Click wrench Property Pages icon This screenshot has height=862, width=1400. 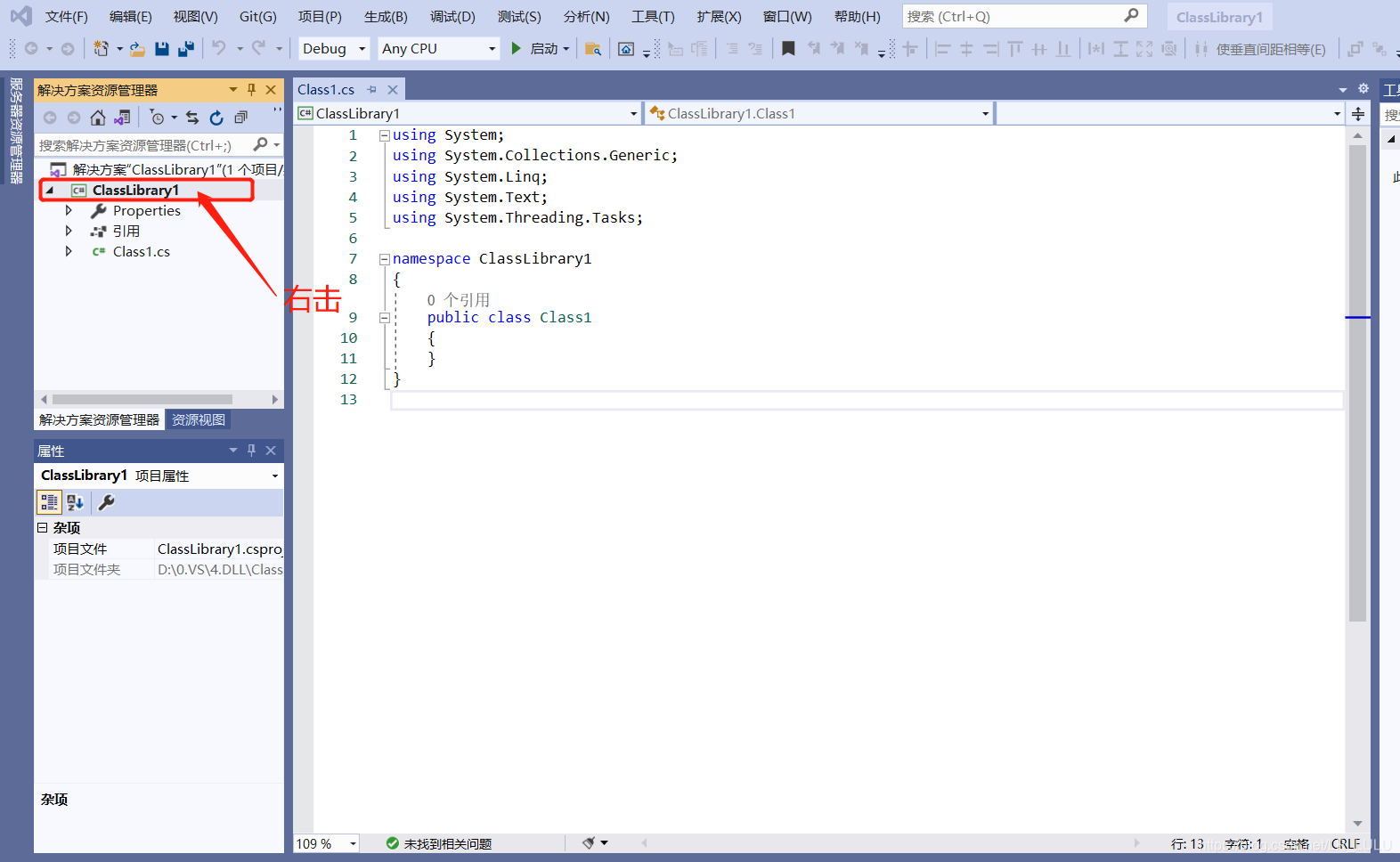pos(106,502)
